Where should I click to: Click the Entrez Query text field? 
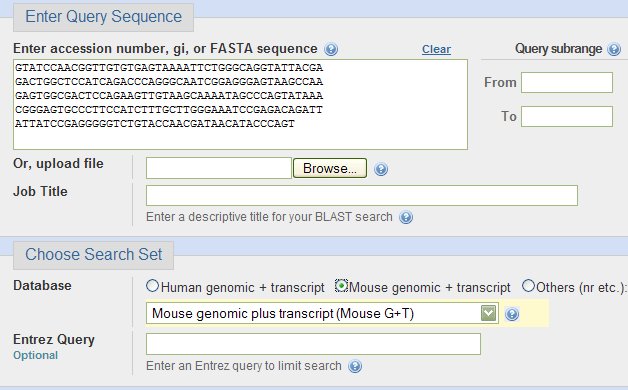point(313,344)
